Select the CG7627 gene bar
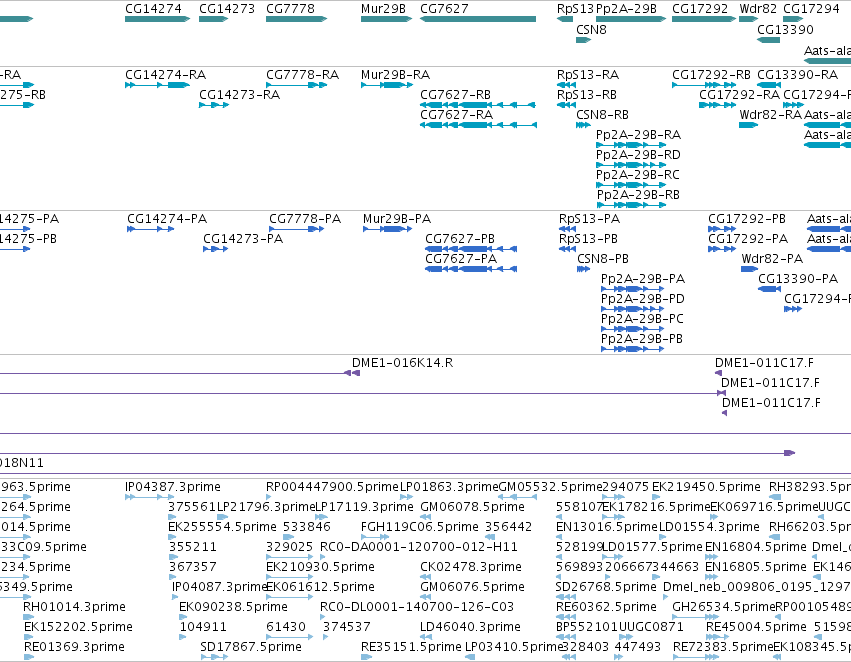 click(x=478, y=19)
